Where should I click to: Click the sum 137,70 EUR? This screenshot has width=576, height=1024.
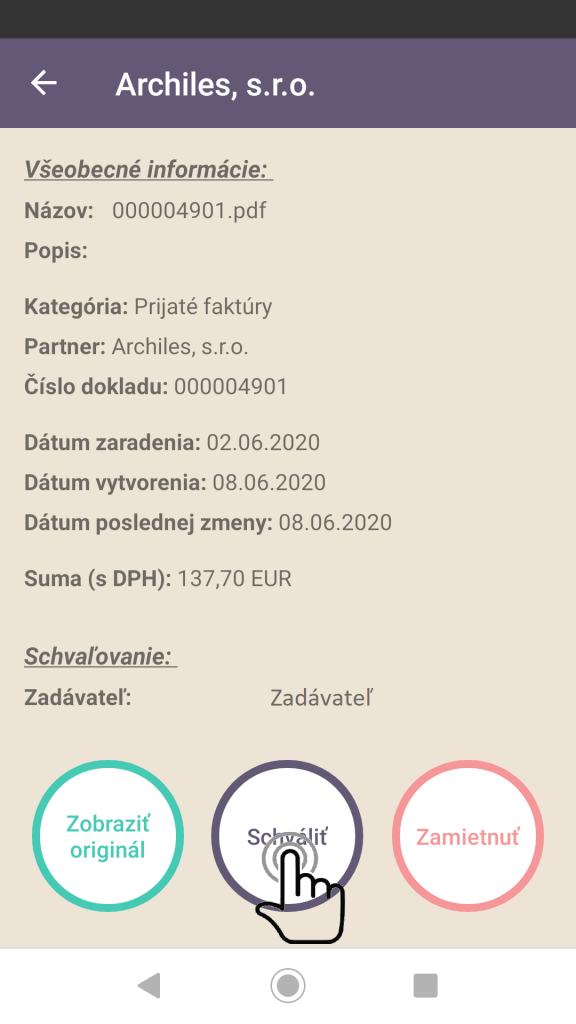pos(234,579)
